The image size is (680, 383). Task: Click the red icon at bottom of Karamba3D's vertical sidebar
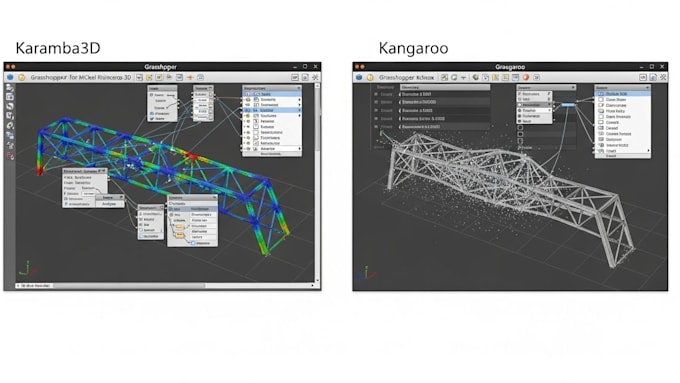[10, 156]
